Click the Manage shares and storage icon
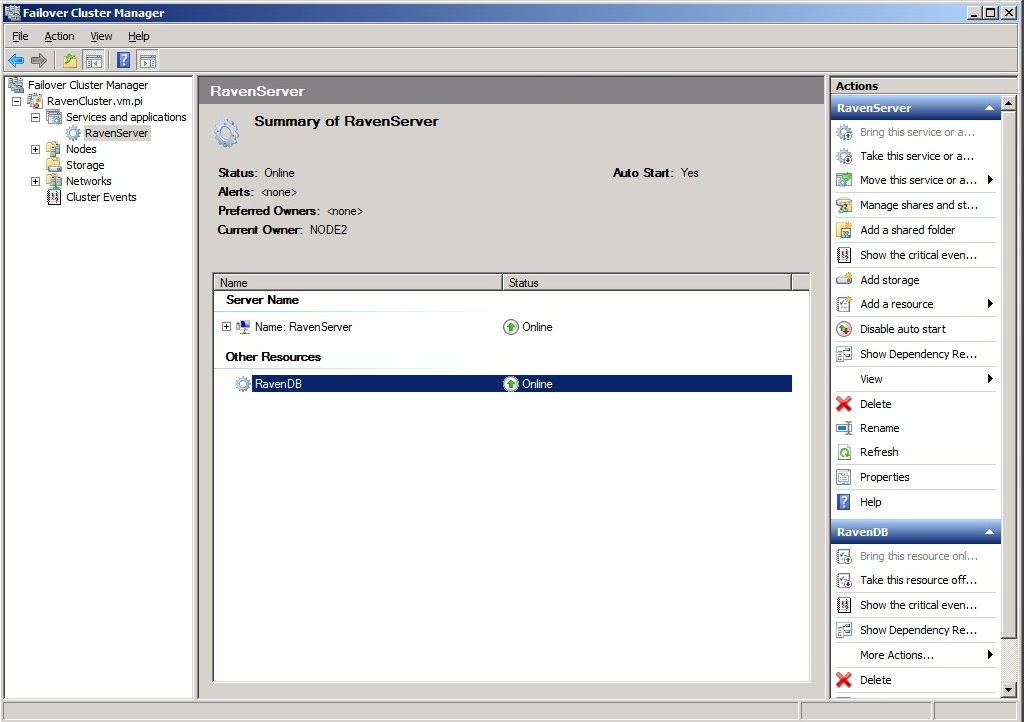The height and width of the screenshot is (722, 1024). (844, 205)
